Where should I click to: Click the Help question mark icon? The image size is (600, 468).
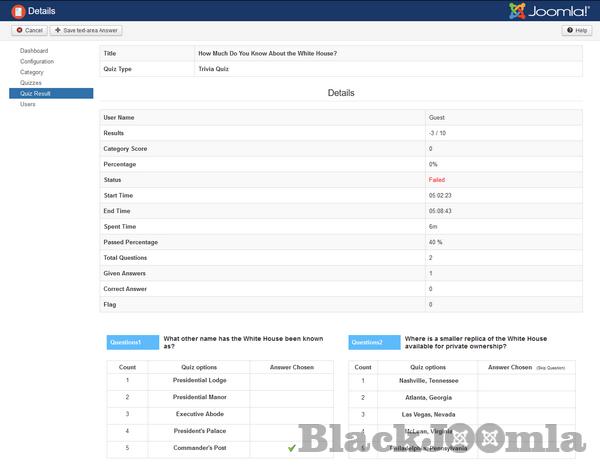tap(569, 31)
